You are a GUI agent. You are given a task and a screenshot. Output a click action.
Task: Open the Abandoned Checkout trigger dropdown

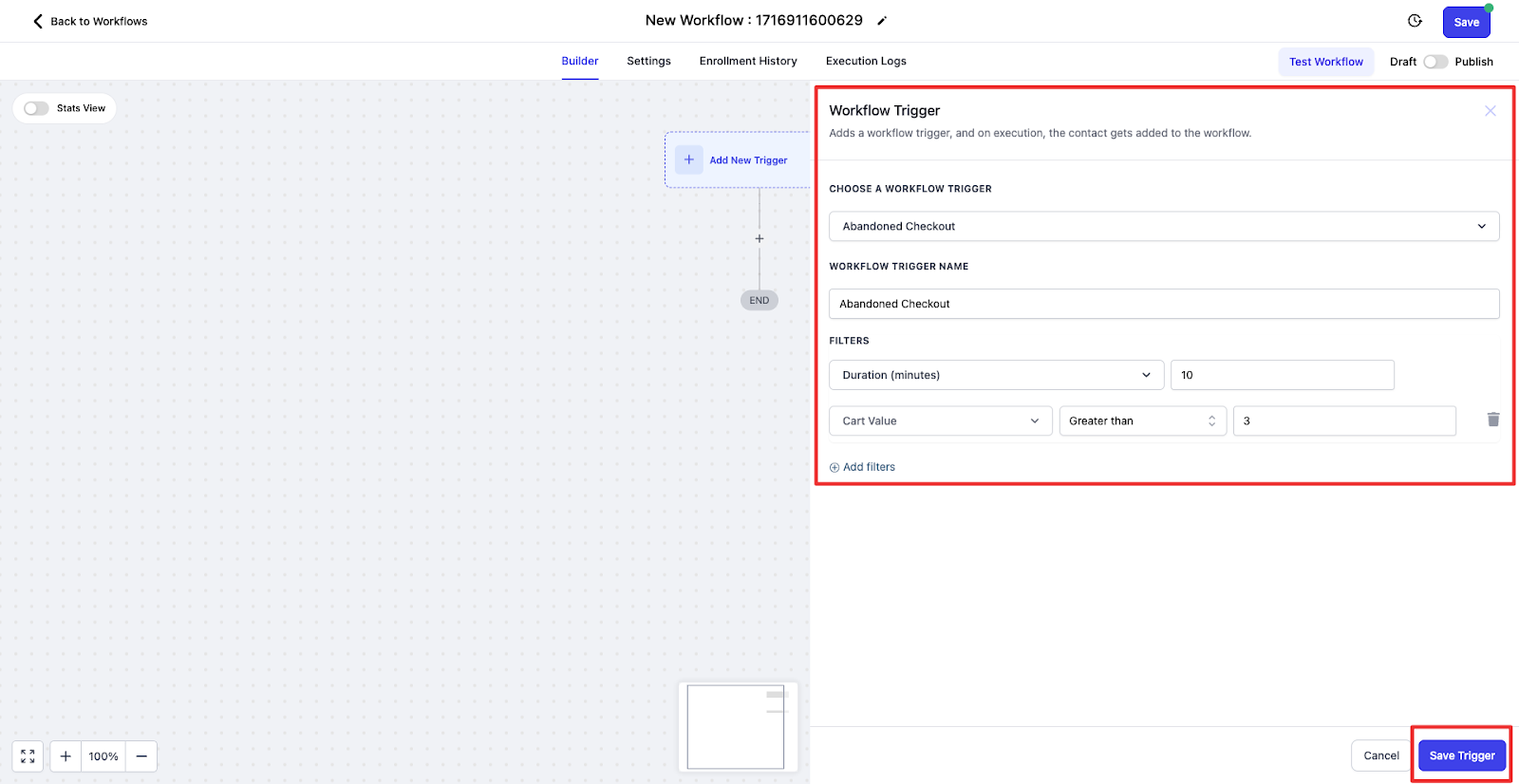click(x=1164, y=226)
